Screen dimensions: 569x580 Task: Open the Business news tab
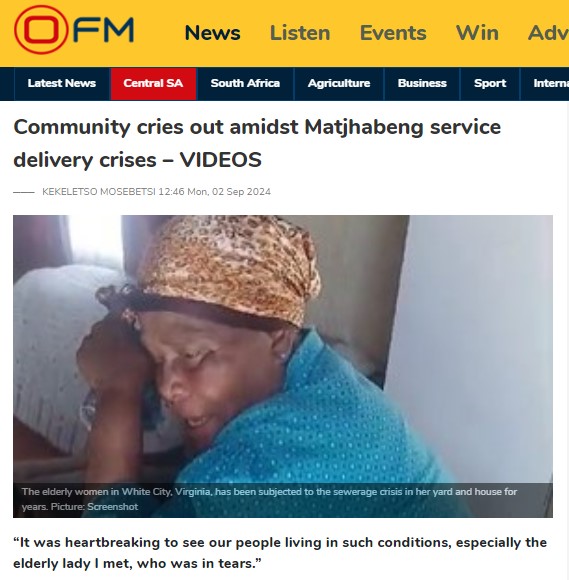point(422,84)
